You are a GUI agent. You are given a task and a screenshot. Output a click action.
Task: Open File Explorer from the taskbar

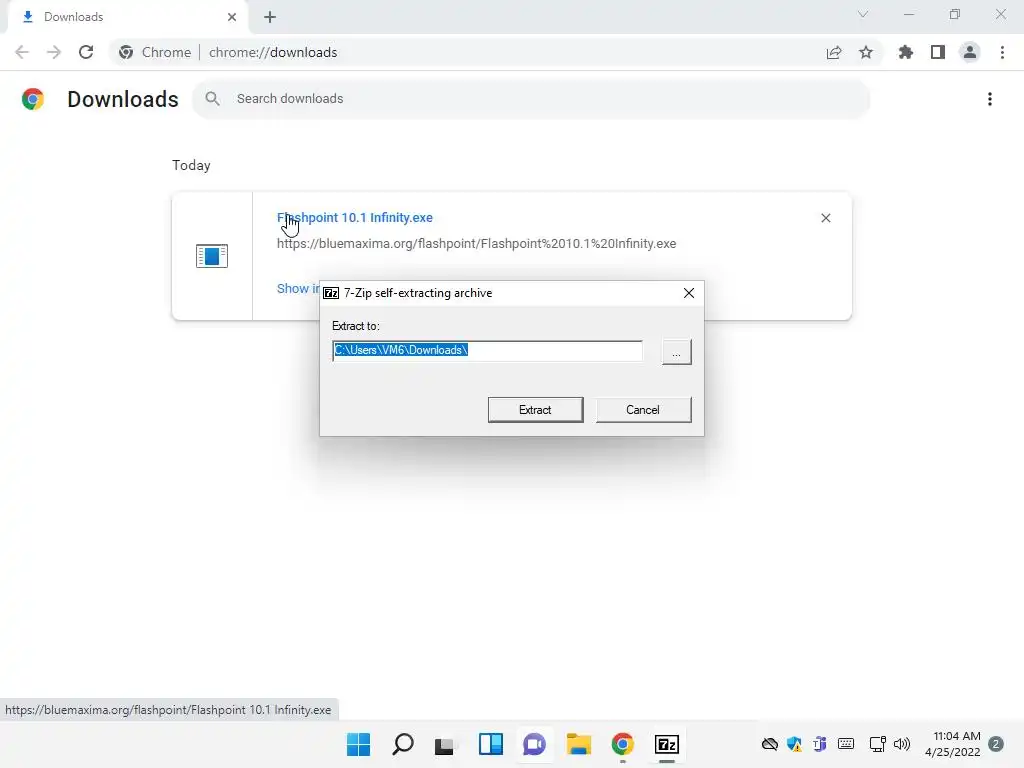click(x=579, y=744)
